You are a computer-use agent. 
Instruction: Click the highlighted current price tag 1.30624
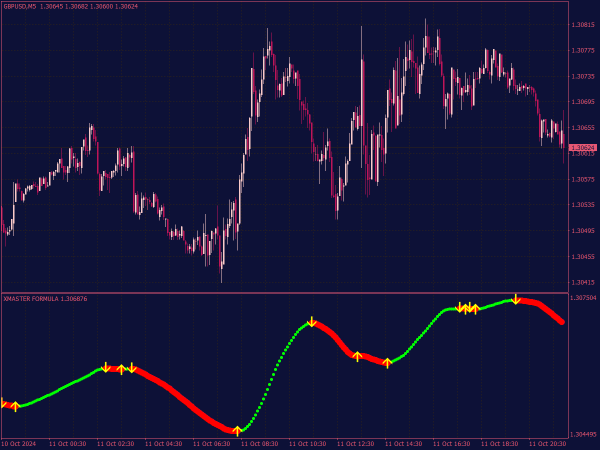tap(582, 147)
